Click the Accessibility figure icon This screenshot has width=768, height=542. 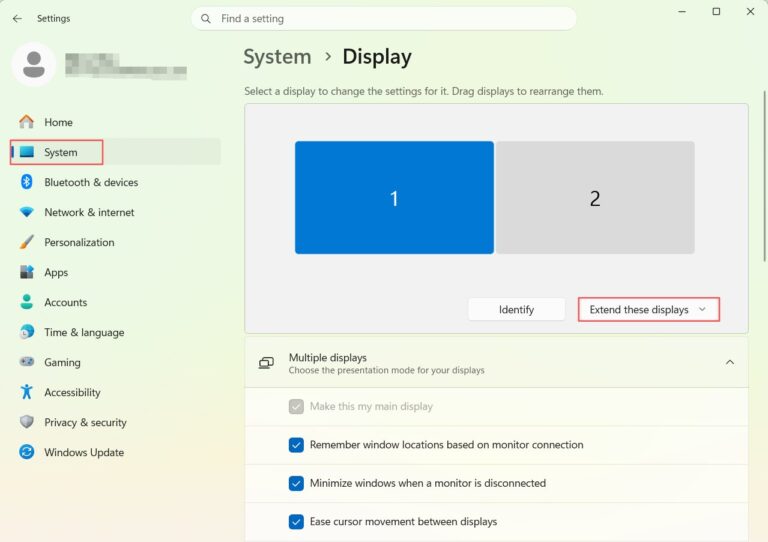(26, 392)
